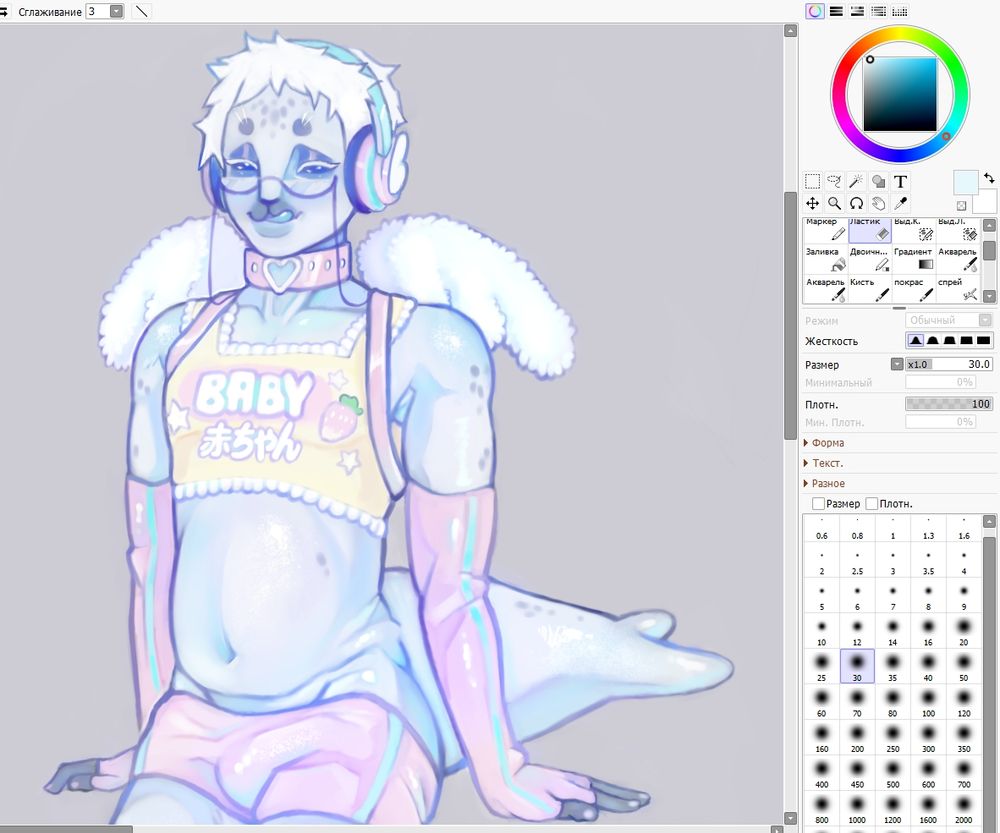Expand the Форма section

[824, 443]
